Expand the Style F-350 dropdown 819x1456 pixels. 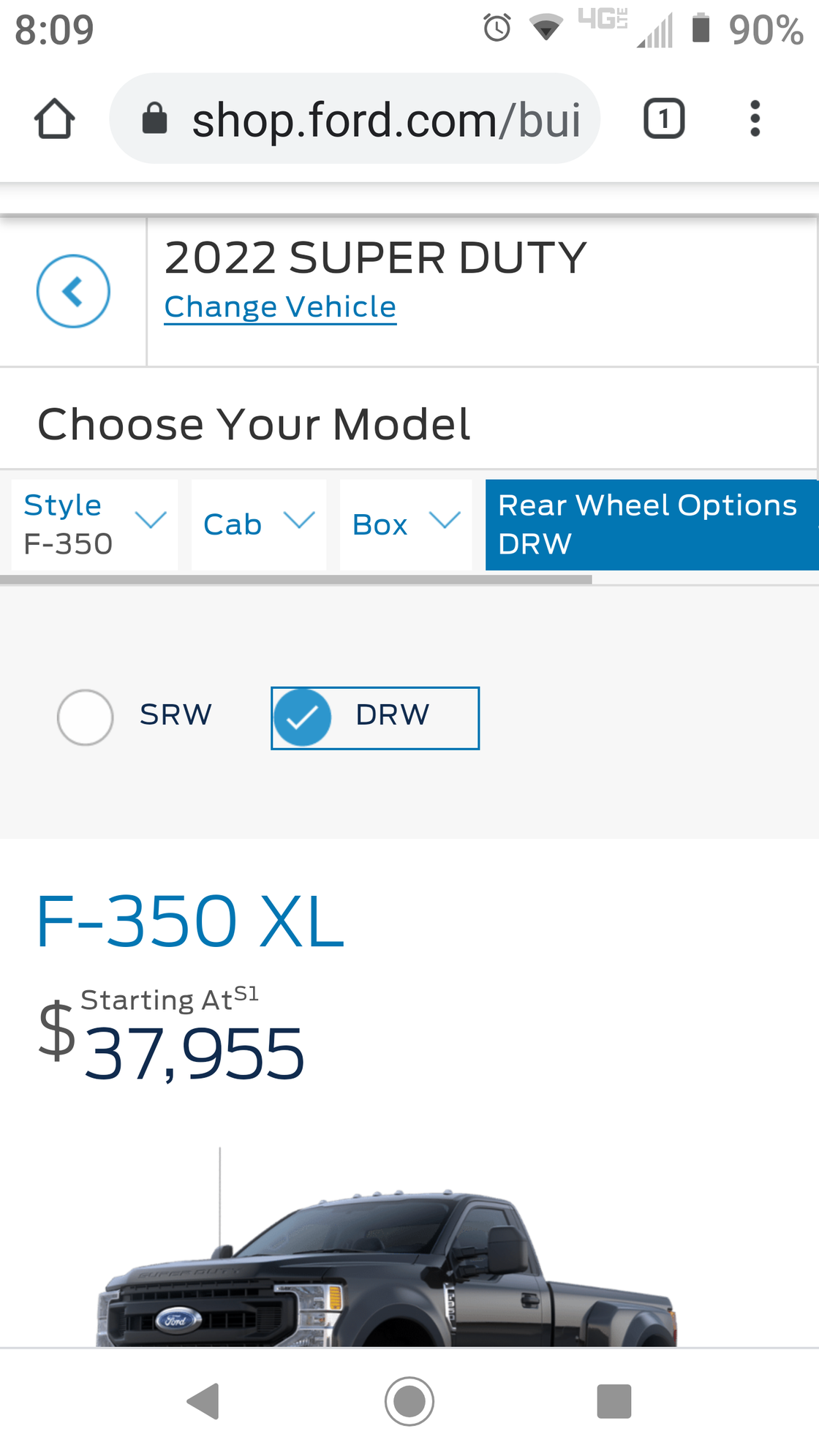[94, 524]
